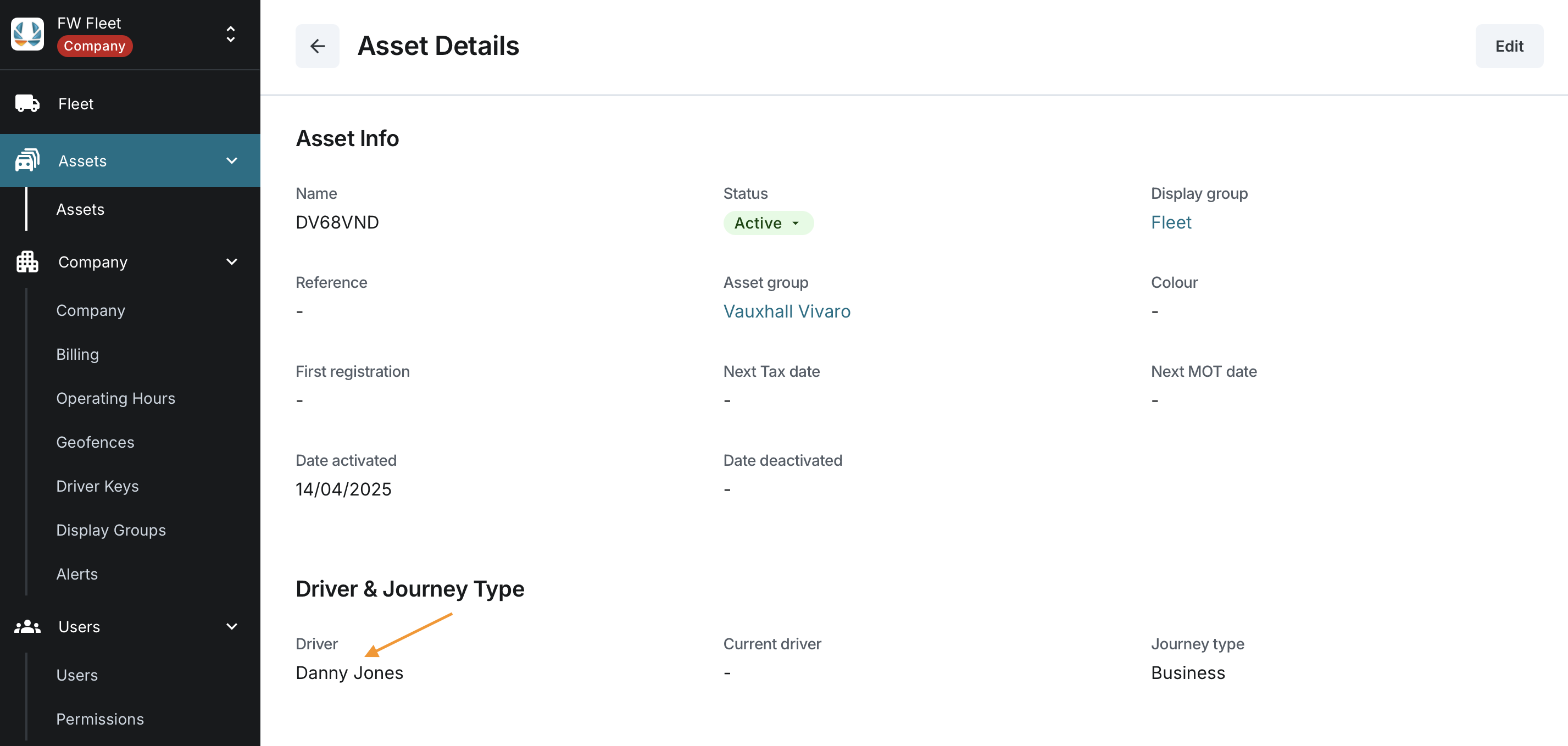
Task: Click the Users group icon
Action: (x=27, y=627)
